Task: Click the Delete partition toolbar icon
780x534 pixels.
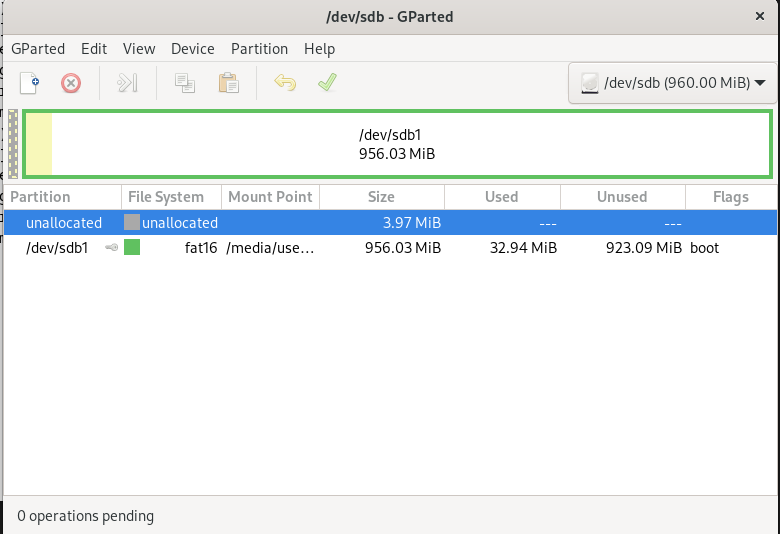Action: tap(71, 83)
